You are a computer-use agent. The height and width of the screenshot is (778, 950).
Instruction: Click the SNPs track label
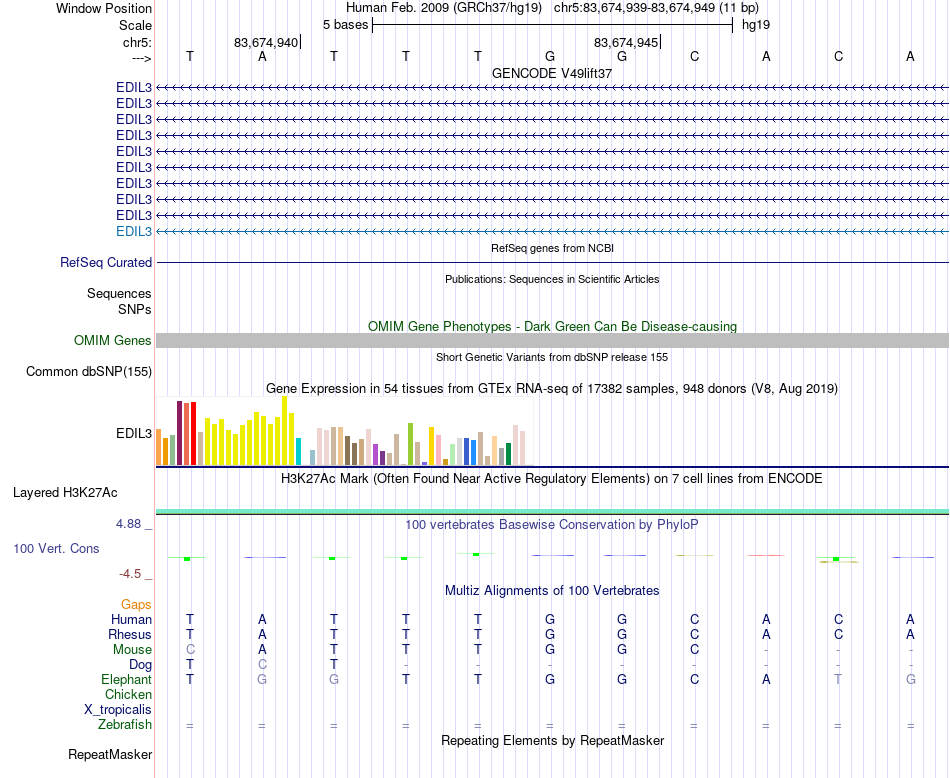(x=135, y=309)
